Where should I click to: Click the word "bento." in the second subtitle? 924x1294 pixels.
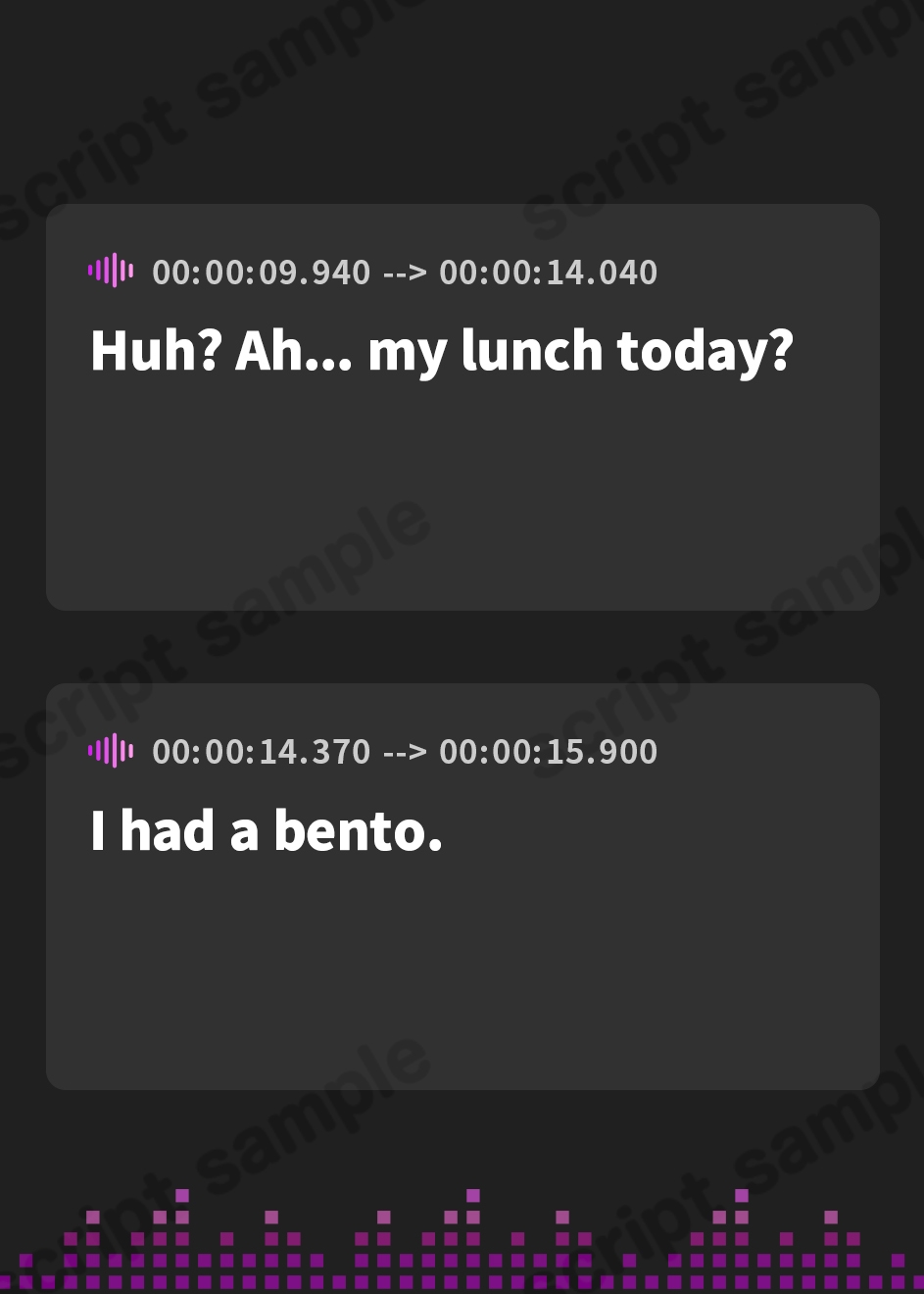coord(358,831)
